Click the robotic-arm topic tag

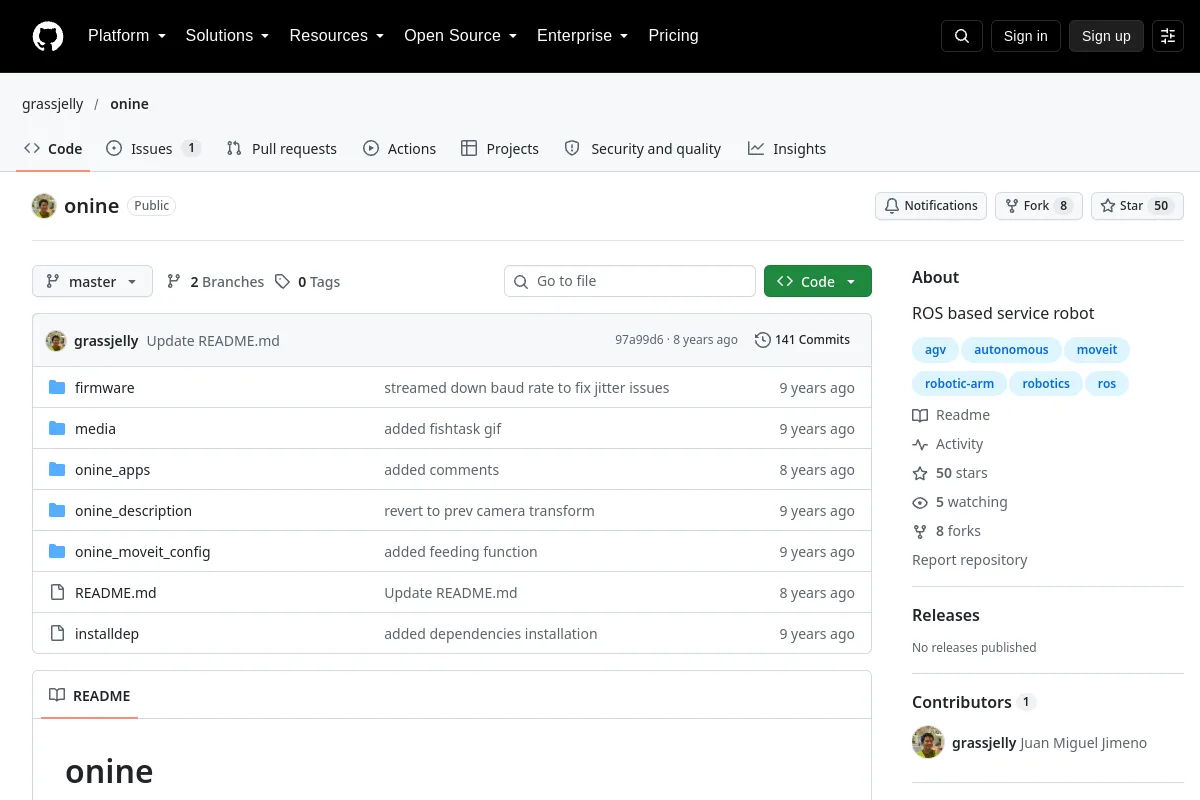pyautogui.click(x=959, y=384)
